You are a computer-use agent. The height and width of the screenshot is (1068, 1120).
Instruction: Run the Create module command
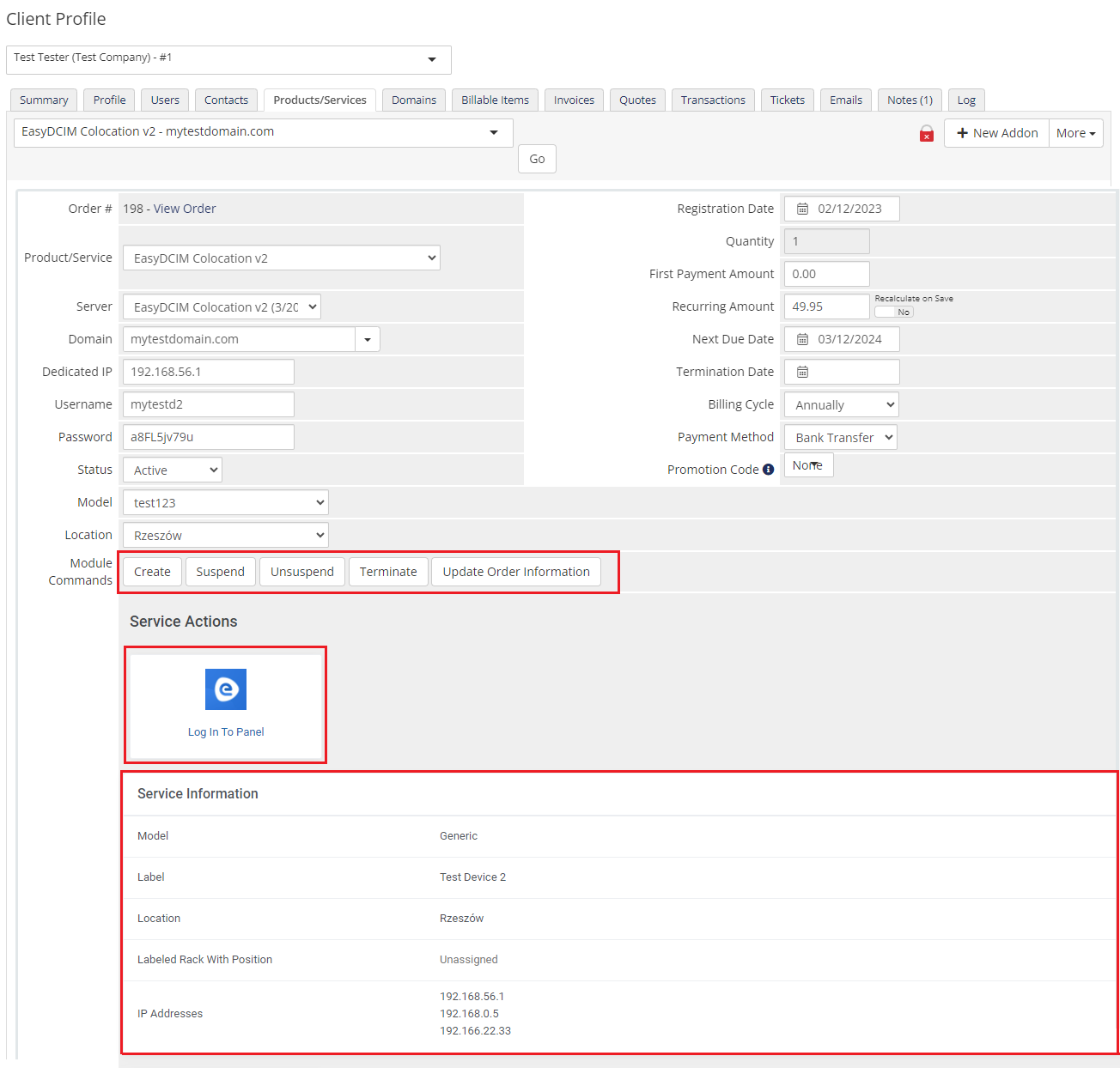click(152, 572)
